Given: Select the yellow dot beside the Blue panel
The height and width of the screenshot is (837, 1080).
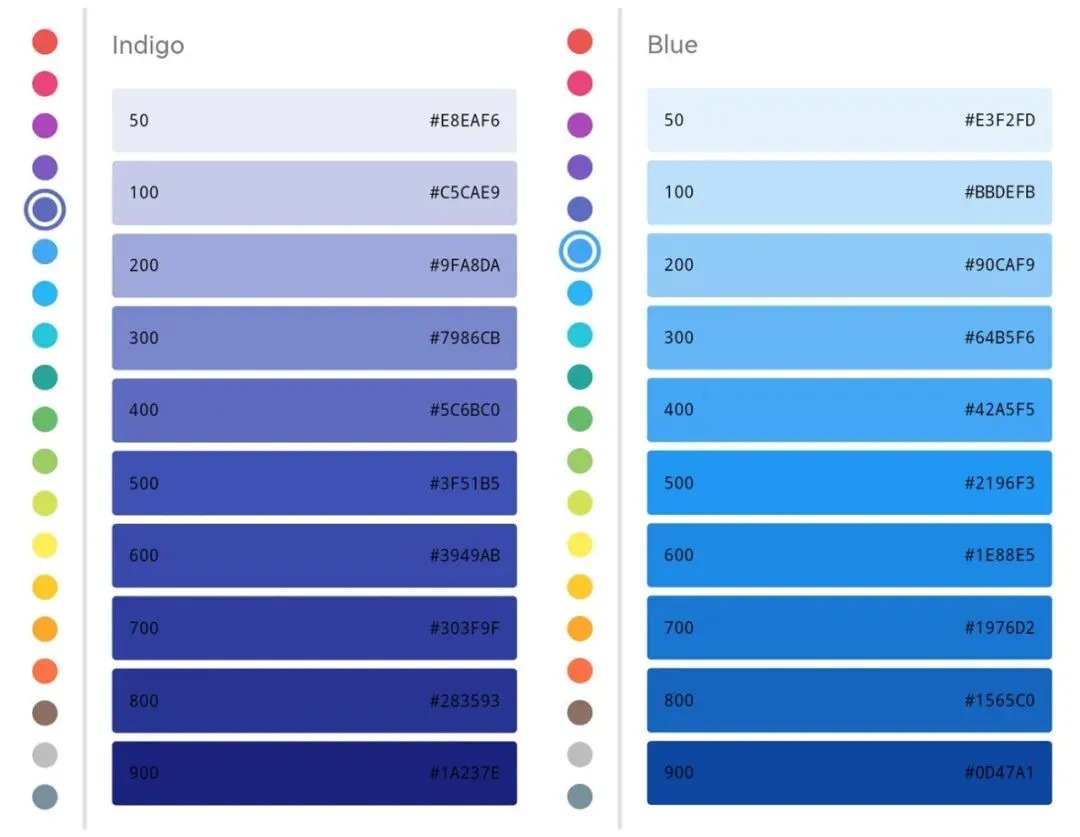Looking at the screenshot, I should 580,545.
